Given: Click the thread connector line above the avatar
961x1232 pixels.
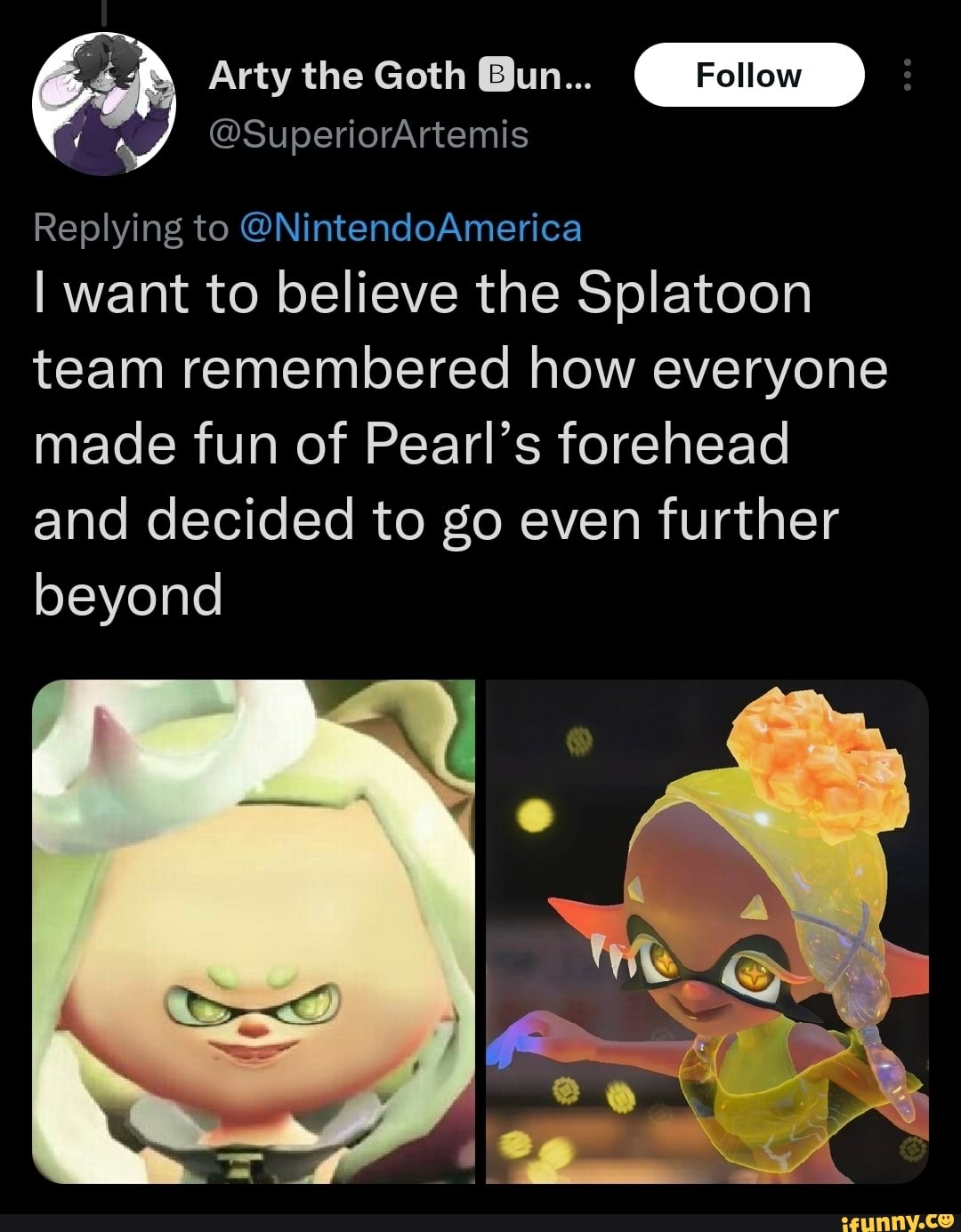Looking at the screenshot, I should pos(104,12).
